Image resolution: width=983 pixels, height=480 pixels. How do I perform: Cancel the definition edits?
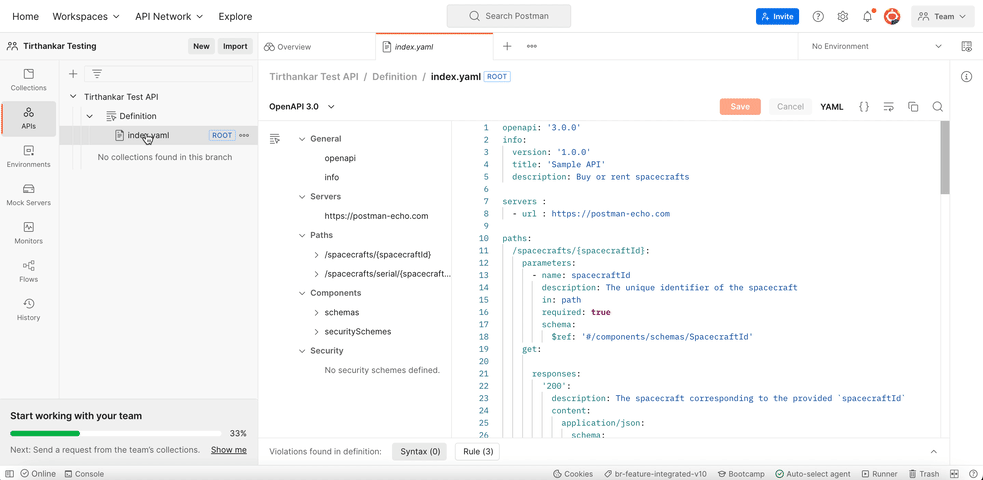(791, 107)
